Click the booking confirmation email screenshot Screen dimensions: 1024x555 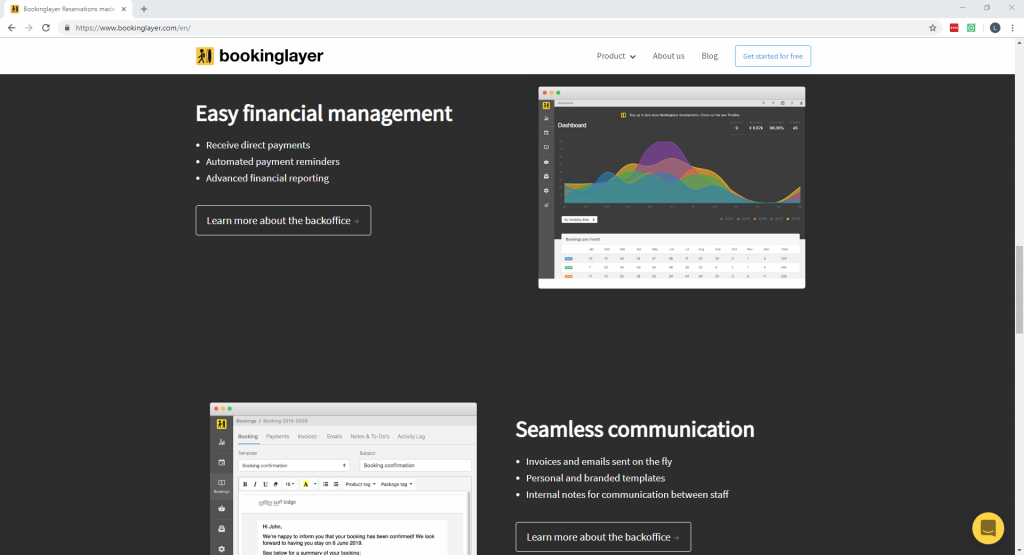click(343, 478)
